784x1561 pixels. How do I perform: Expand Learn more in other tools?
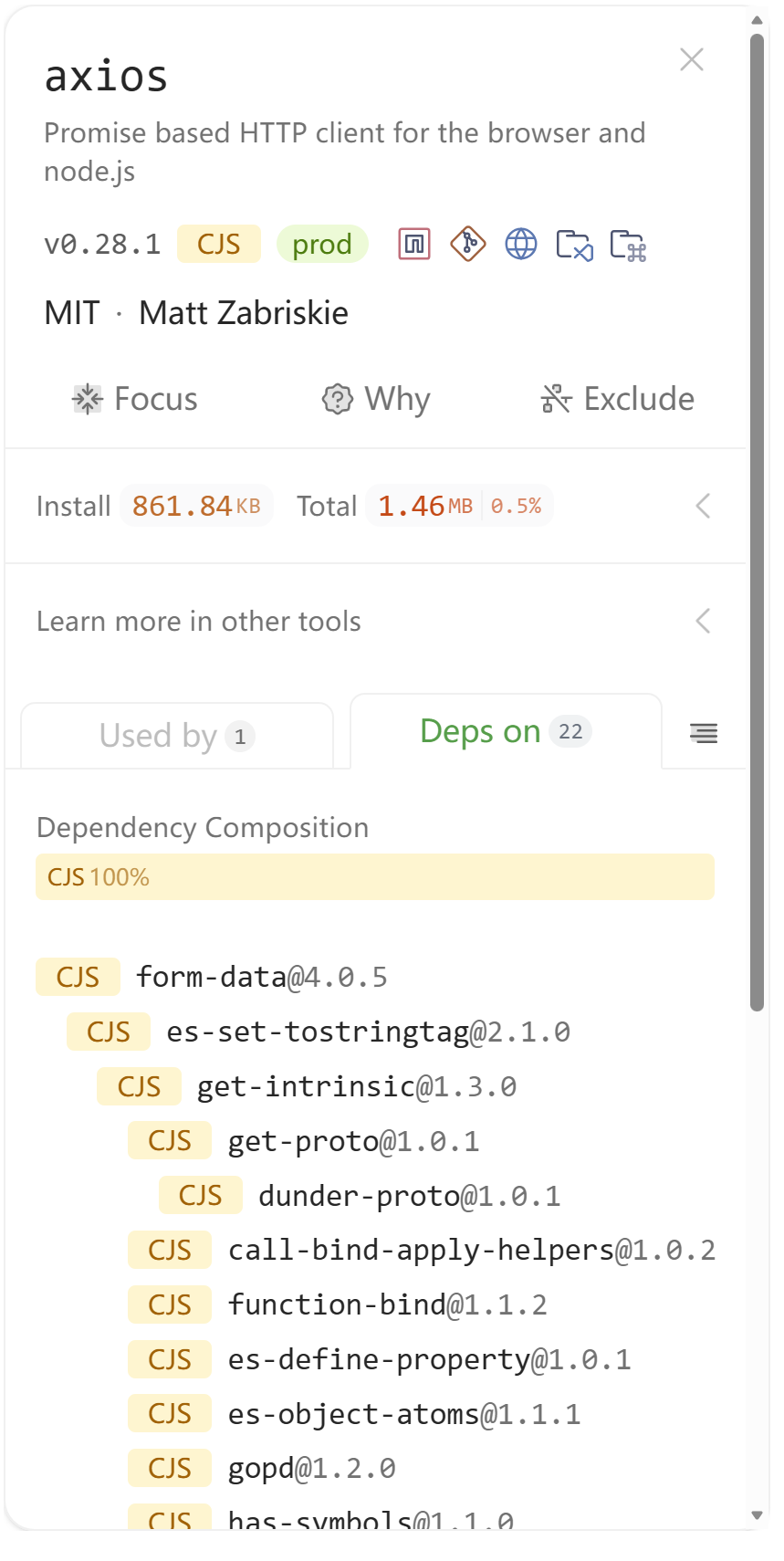pyautogui.click(x=703, y=622)
